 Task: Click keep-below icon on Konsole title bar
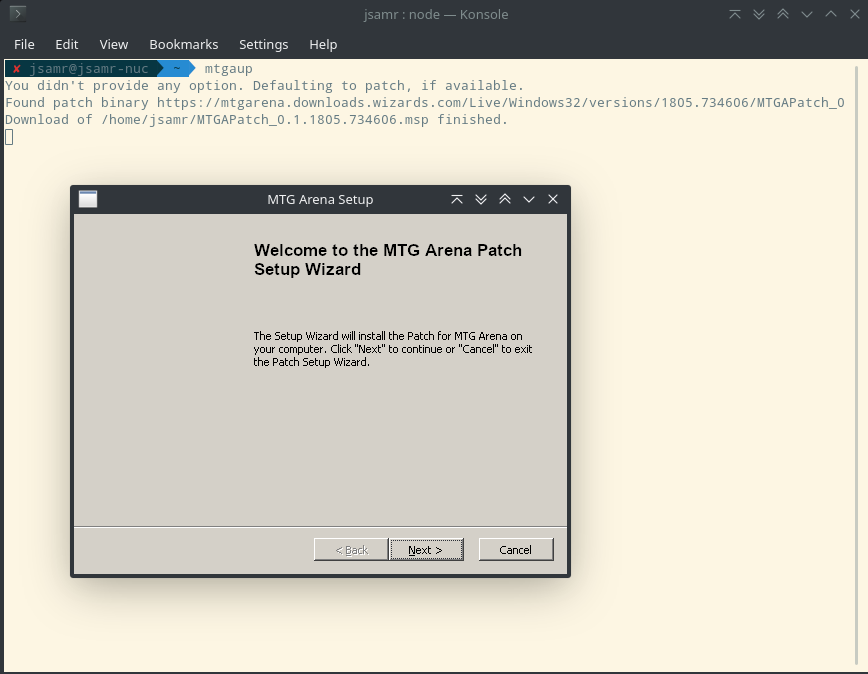click(759, 14)
